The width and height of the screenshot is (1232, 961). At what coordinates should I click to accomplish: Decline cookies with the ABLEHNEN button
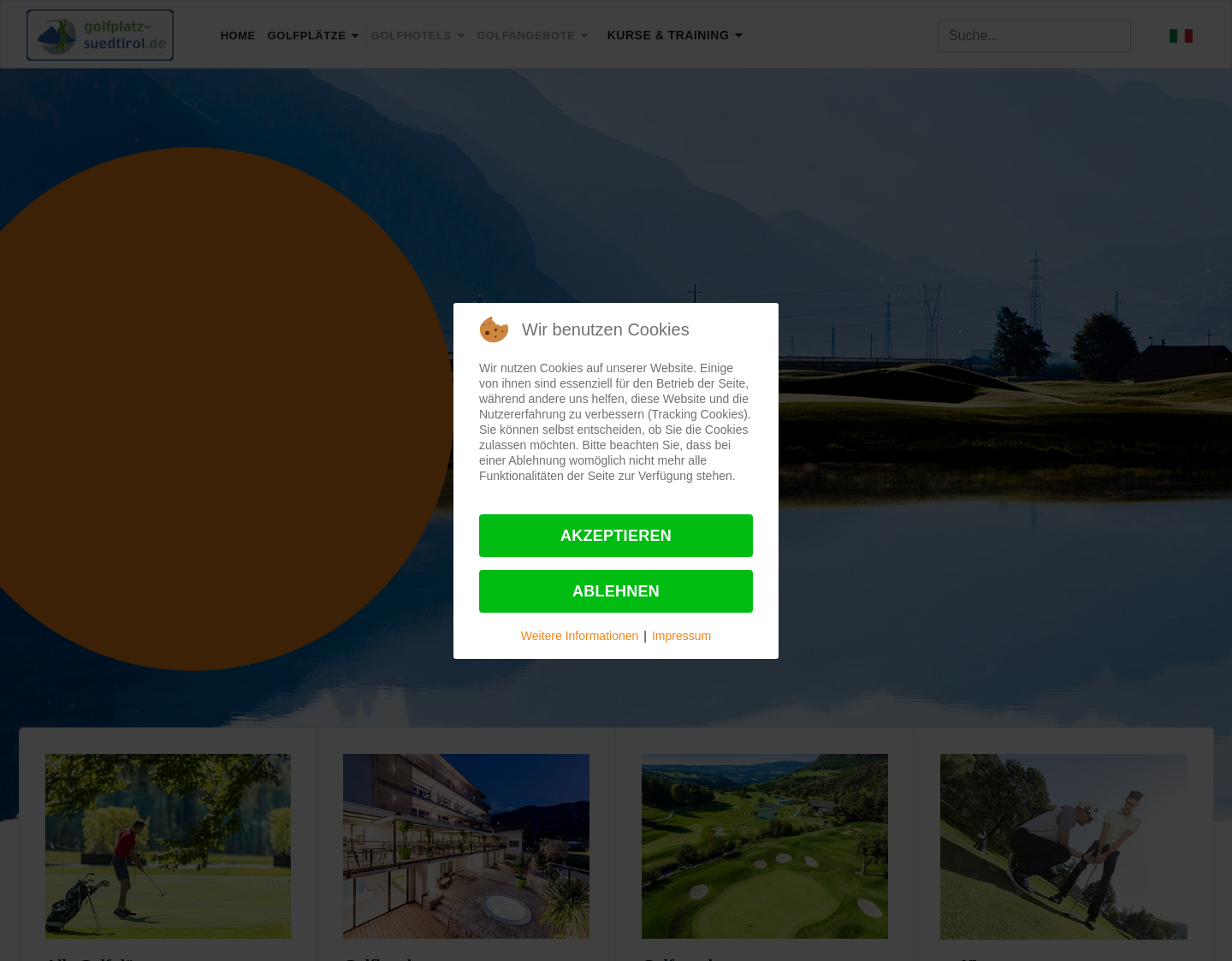[x=616, y=591]
